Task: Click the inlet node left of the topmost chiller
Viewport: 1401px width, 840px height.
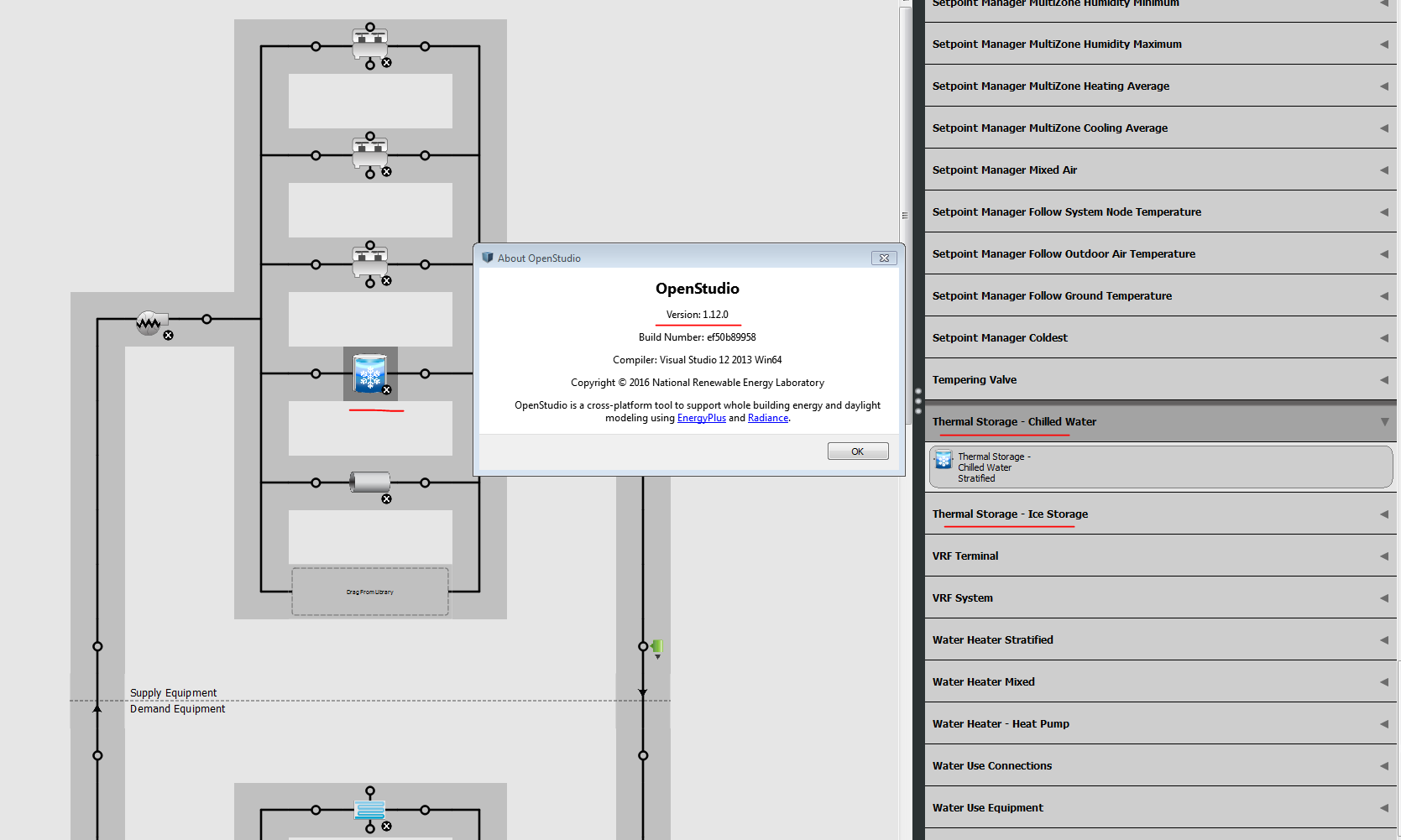Action: 316,46
